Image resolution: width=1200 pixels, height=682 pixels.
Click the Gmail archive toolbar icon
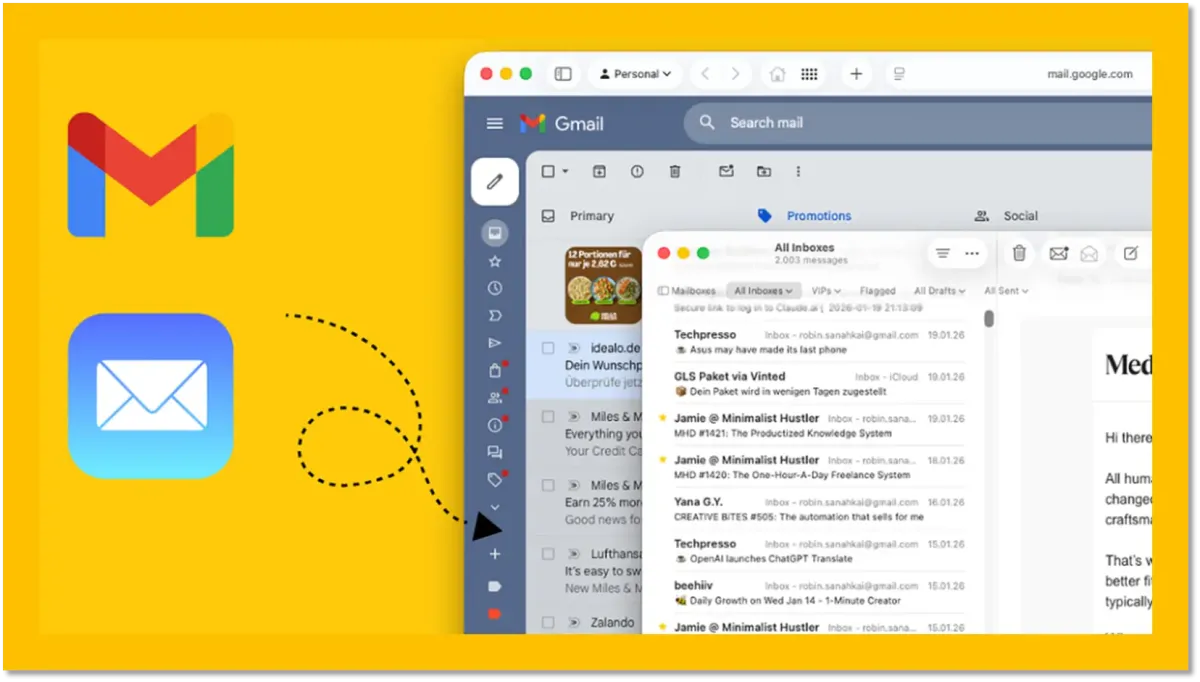point(599,172)
